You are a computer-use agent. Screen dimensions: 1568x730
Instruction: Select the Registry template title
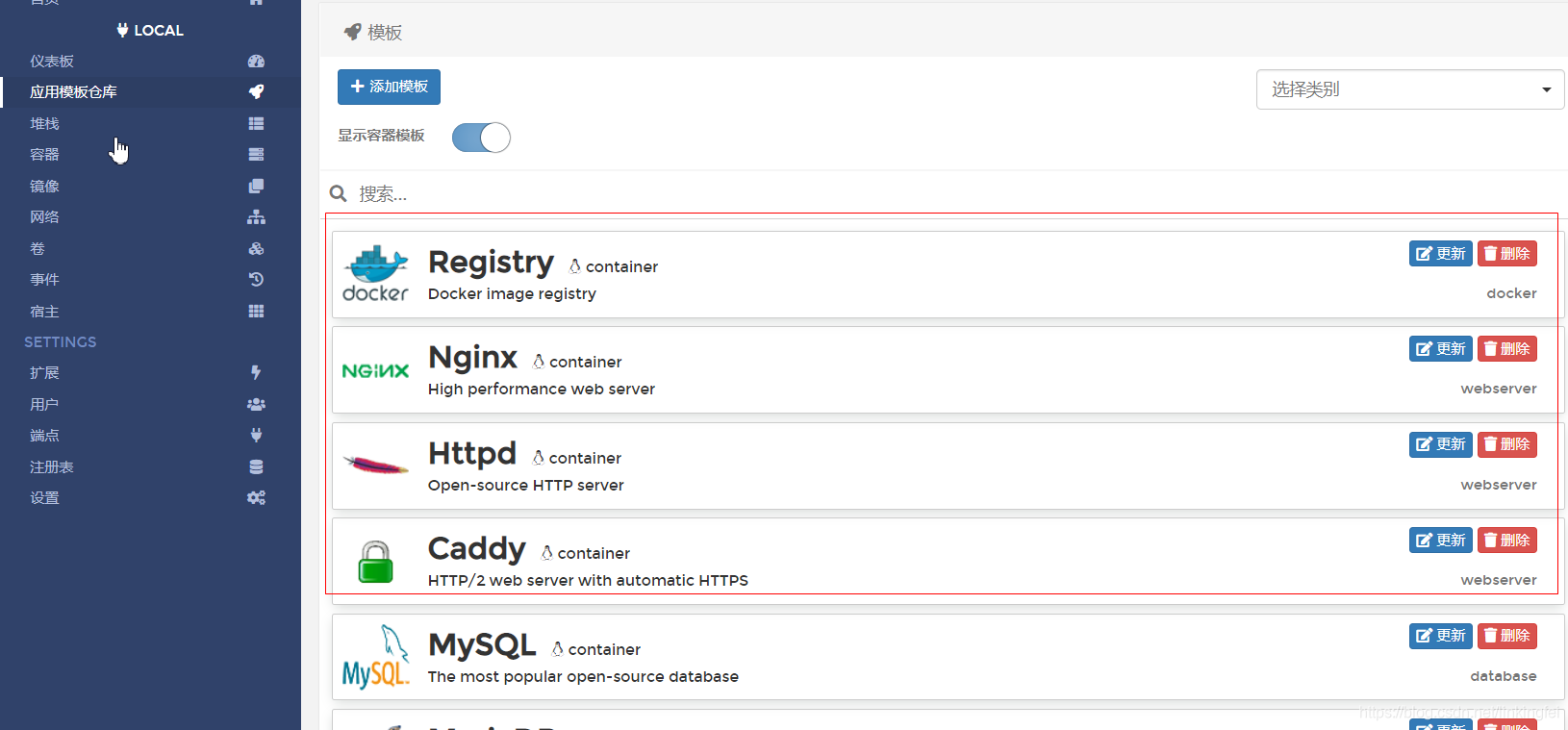coord(491,262)
